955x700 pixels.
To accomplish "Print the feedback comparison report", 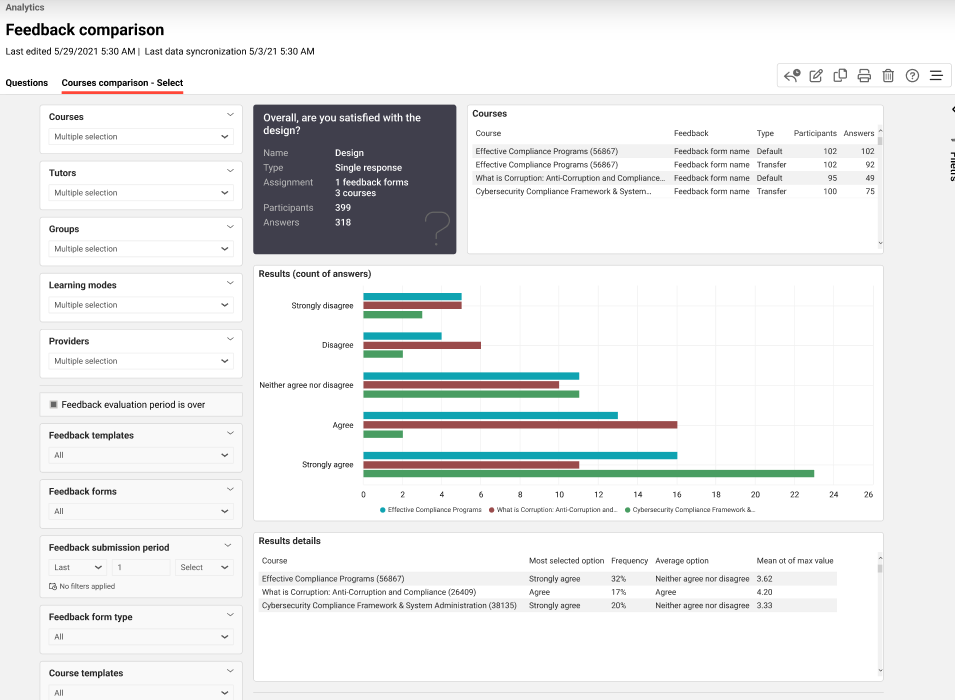I will point(864,76).
